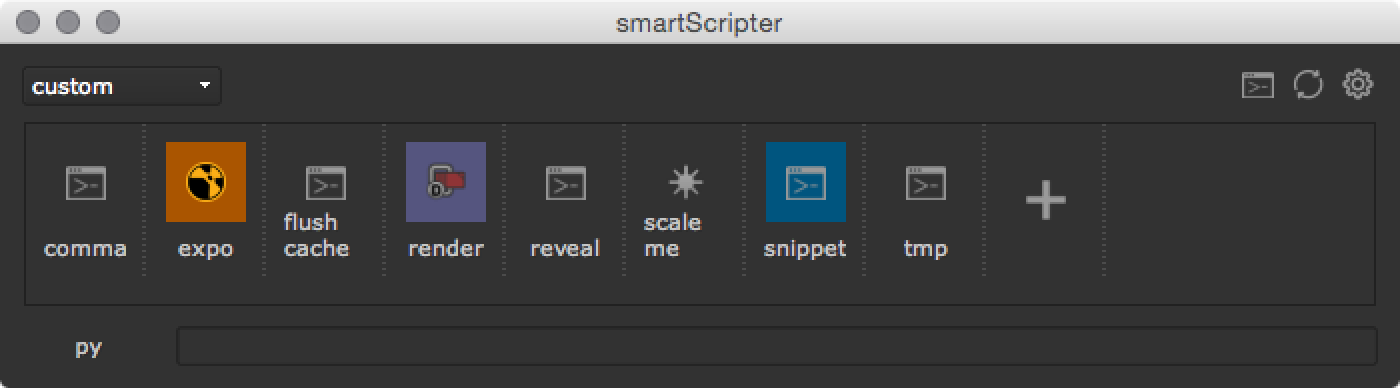Trigger the 'scale me' star icon script

686,211
